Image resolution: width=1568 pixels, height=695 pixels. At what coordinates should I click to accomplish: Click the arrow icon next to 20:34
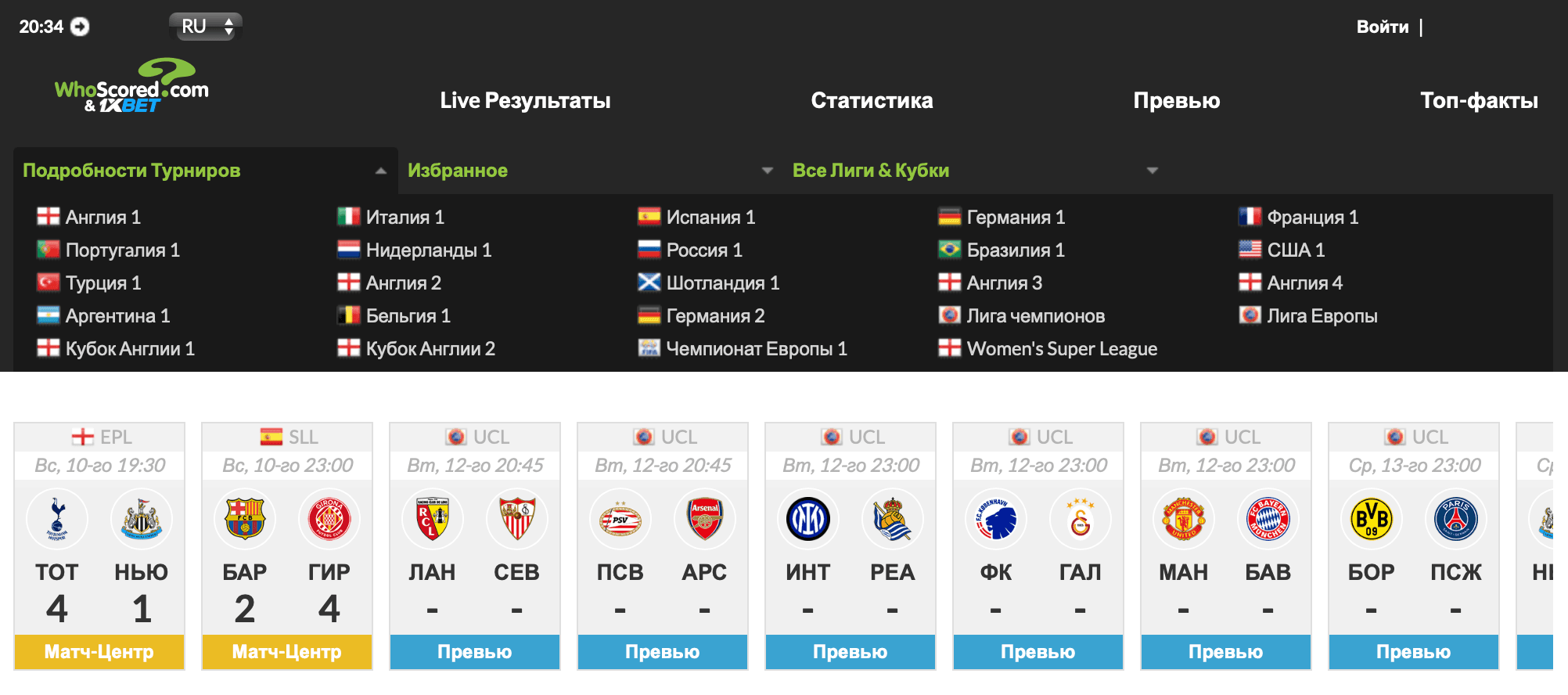click(80, 27)
